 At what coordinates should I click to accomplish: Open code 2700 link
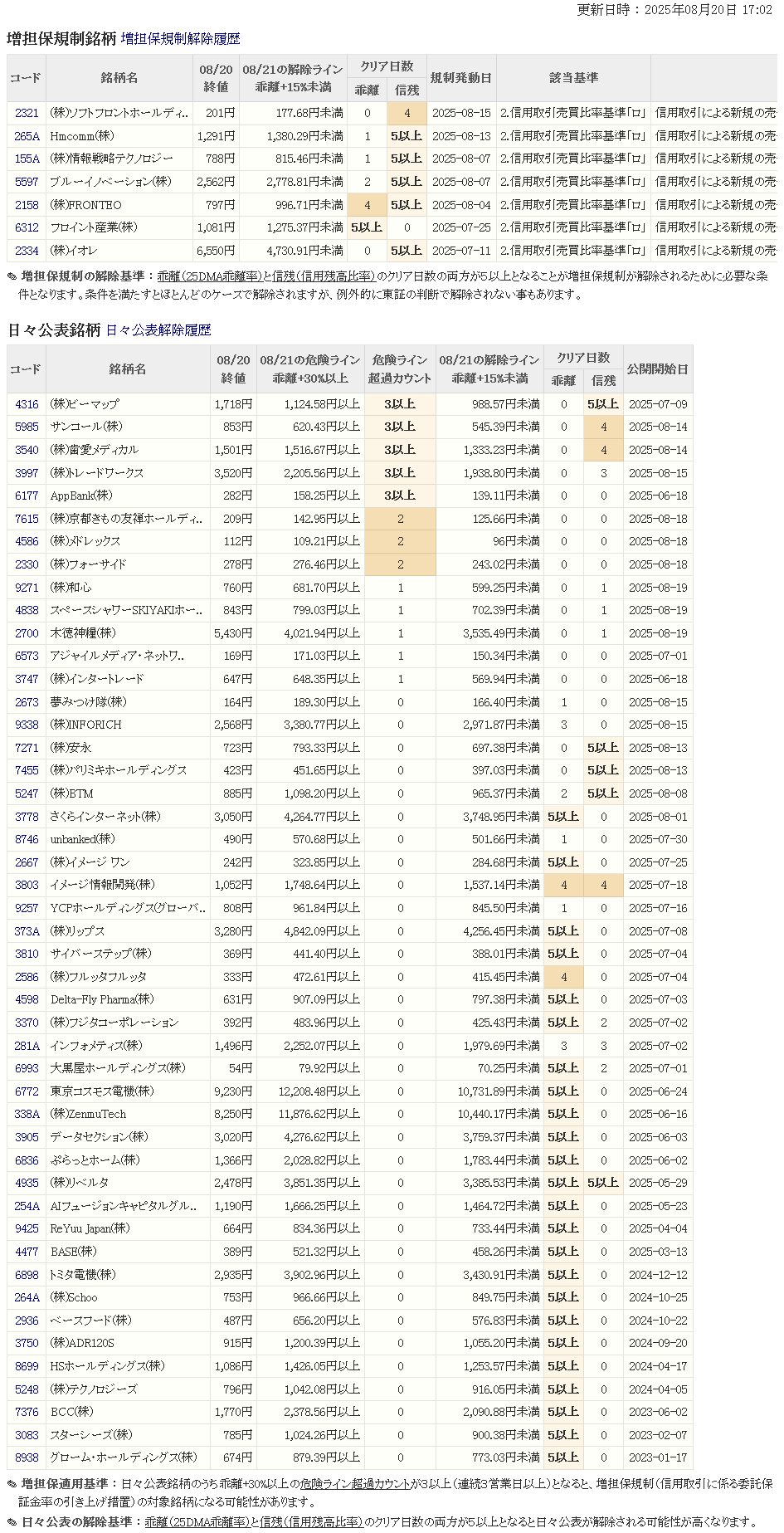click(x=27, y=633)
